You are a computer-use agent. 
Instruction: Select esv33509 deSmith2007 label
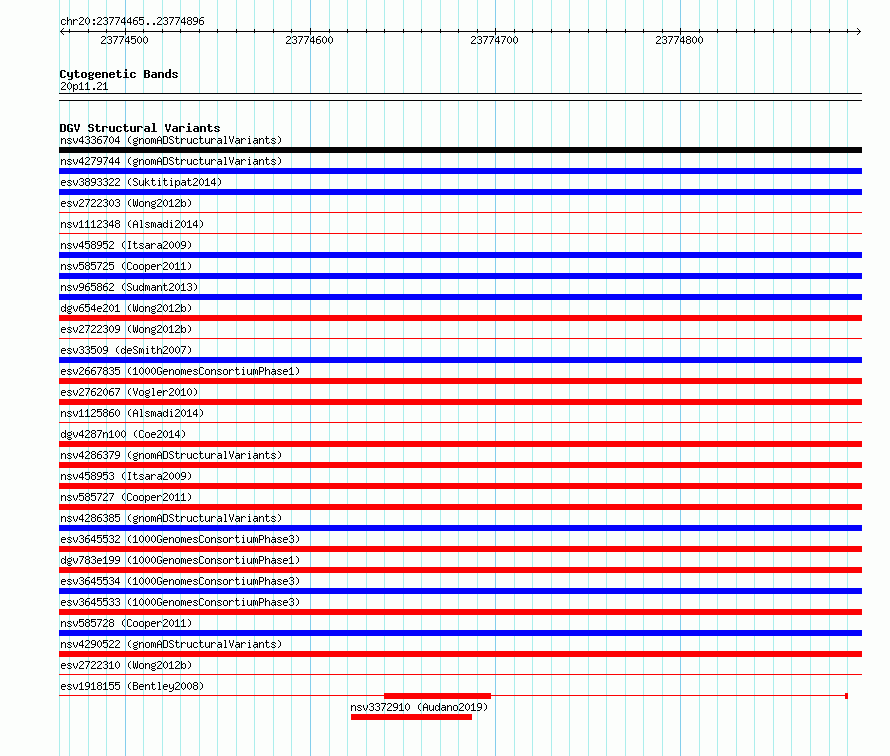[x=126, y=350]
